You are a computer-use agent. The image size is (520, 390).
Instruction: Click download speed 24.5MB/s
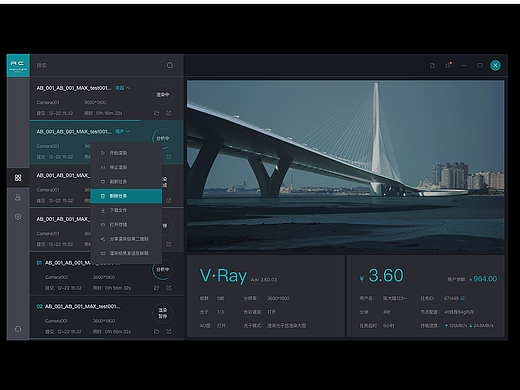(x=481, y=326)
